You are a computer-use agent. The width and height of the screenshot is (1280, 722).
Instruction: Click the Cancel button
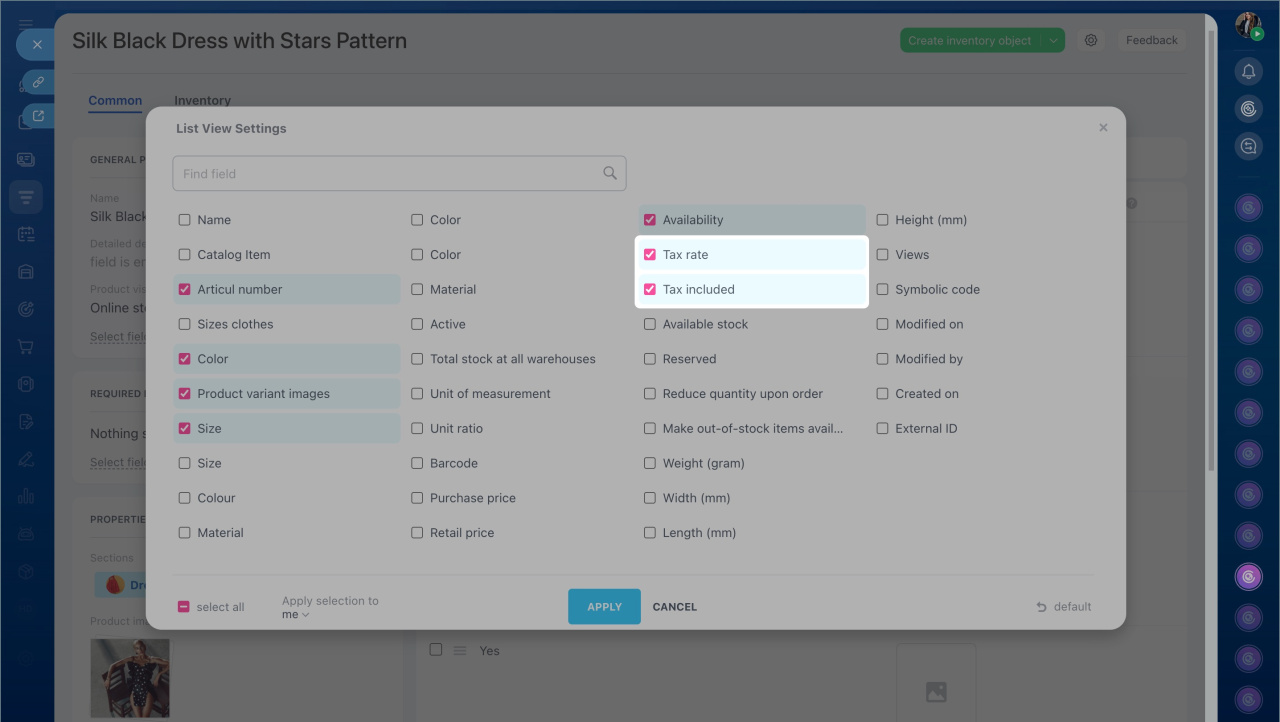(x=674, y=607)
